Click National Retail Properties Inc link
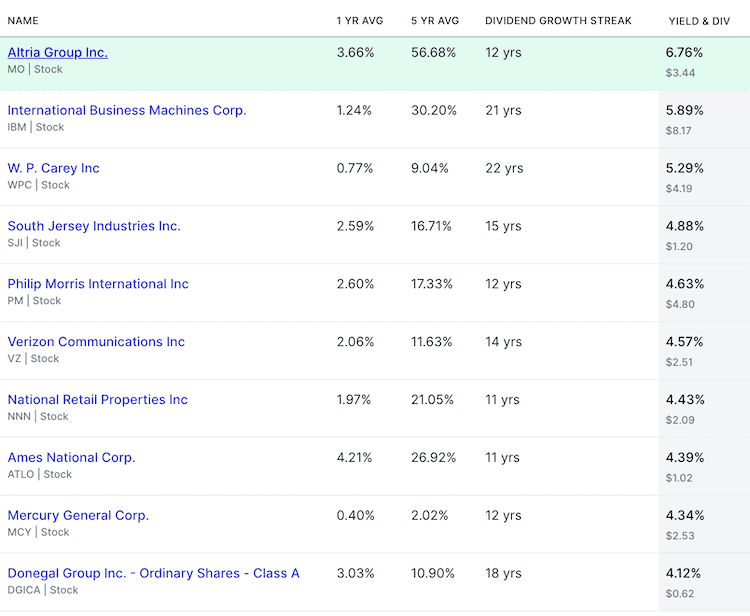The width and height of the screenshot is (750, 616). (x=97, y=400)
